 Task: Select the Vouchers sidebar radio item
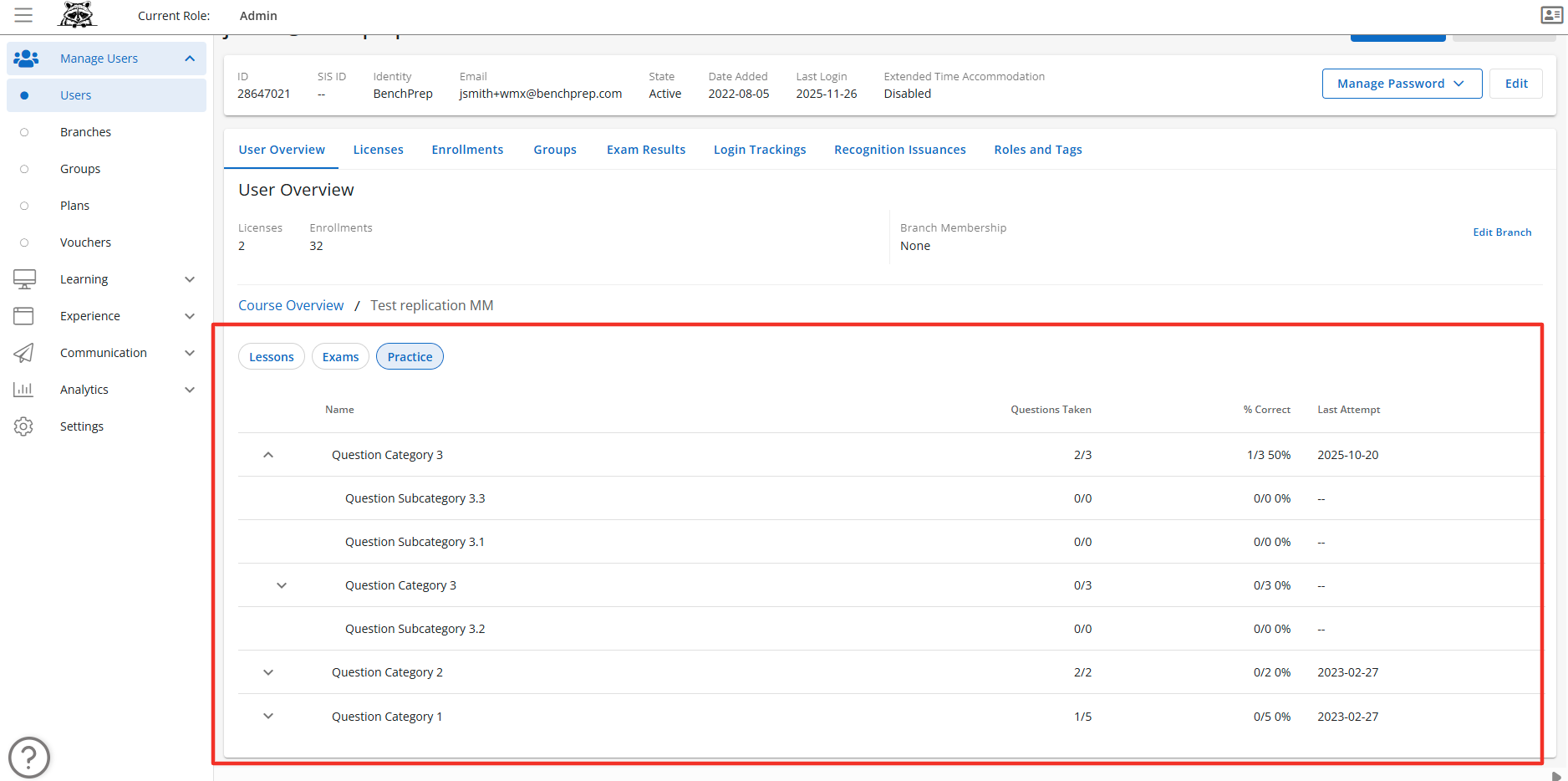[x=24, y=242]
